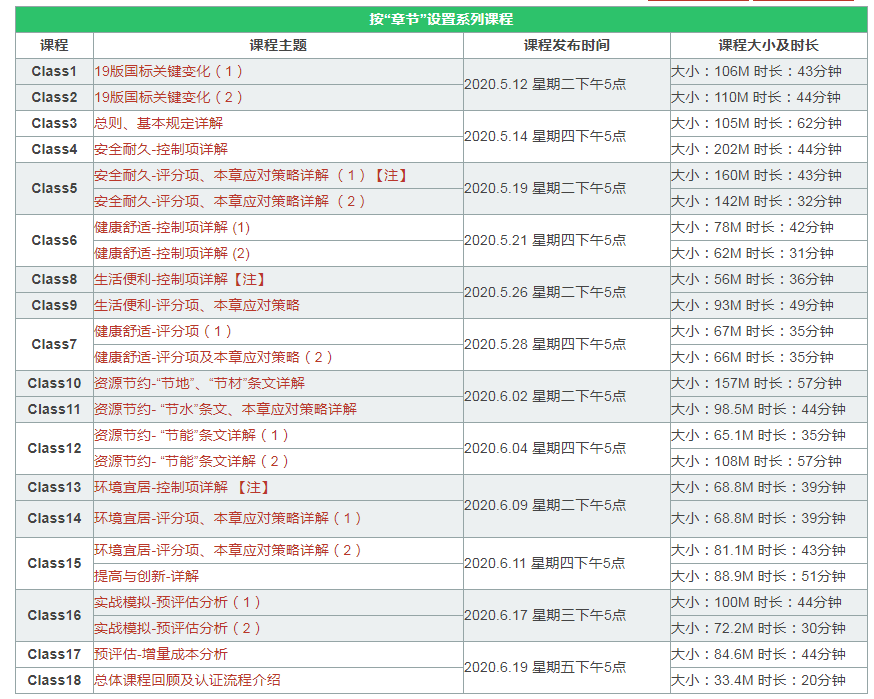Image resolution: width=874 pixels, height=699 pixels.
Task: Select the Class1 cell
Action: [x=54, y=71]
